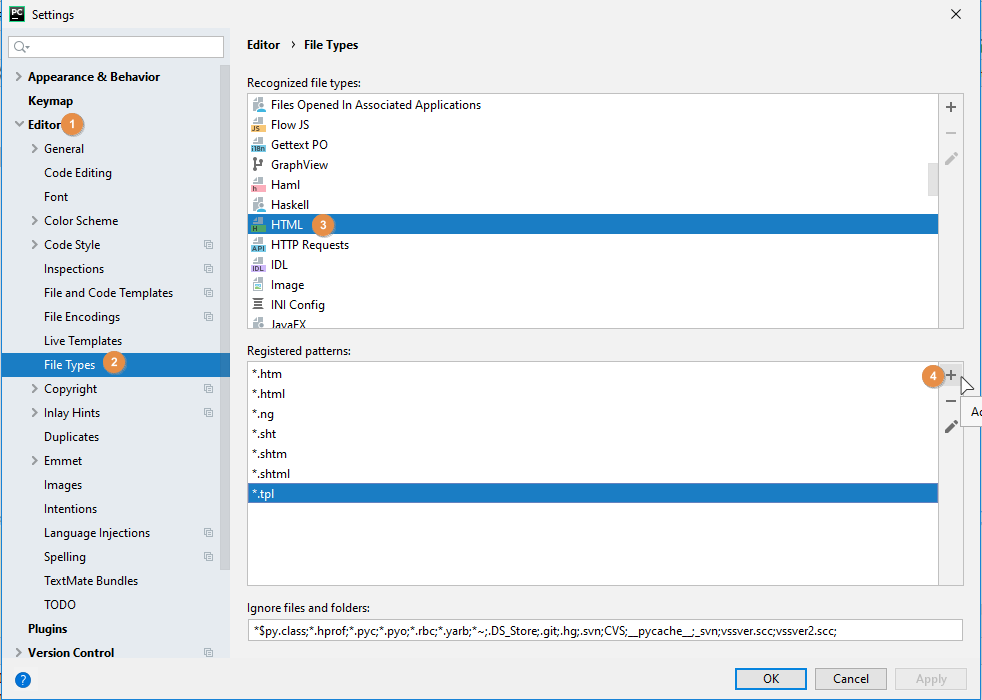
Task: Add a new recognized file type
Action: coord(951,107)
